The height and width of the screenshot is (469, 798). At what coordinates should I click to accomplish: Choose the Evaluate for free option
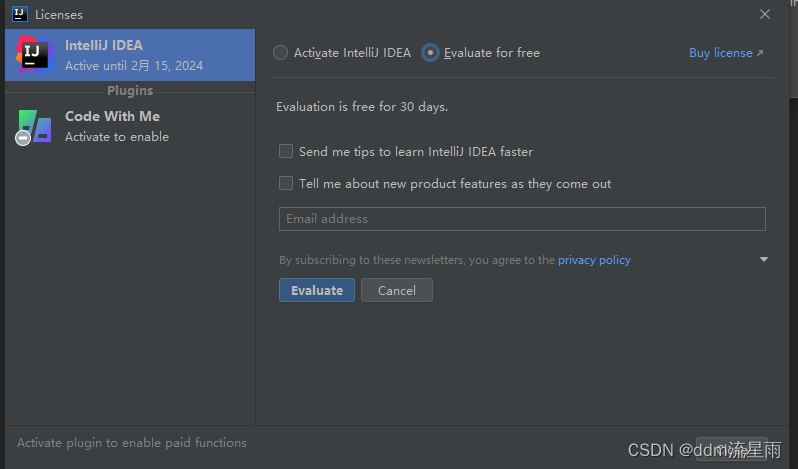coord(430,53)
